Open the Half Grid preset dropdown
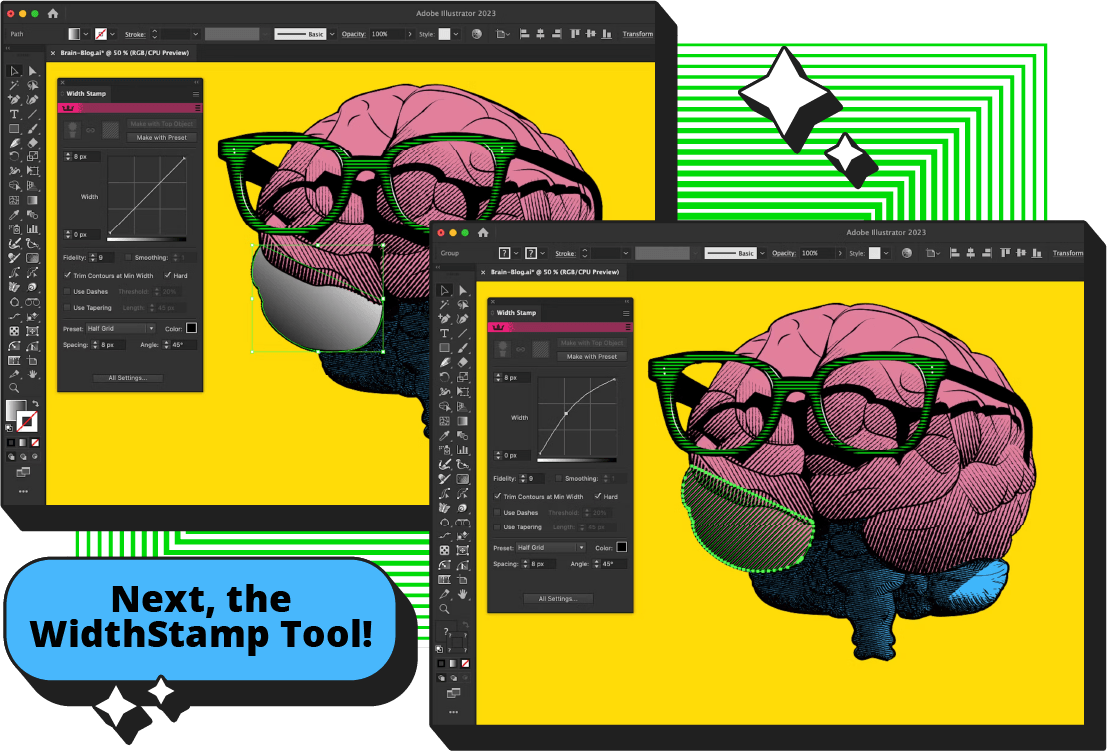 582,547
